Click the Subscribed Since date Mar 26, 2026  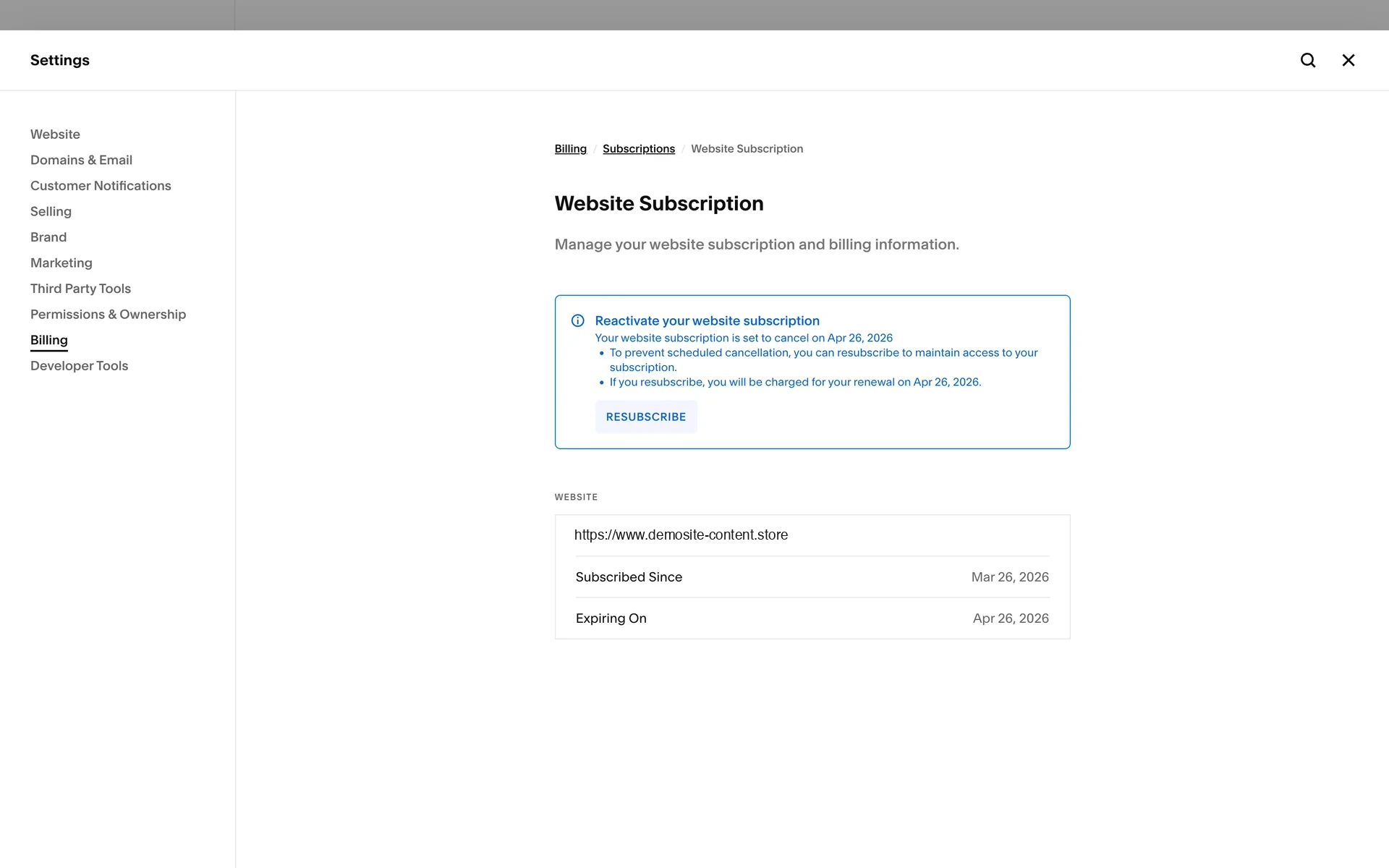pyautogui.click(x=1010, y=577)
